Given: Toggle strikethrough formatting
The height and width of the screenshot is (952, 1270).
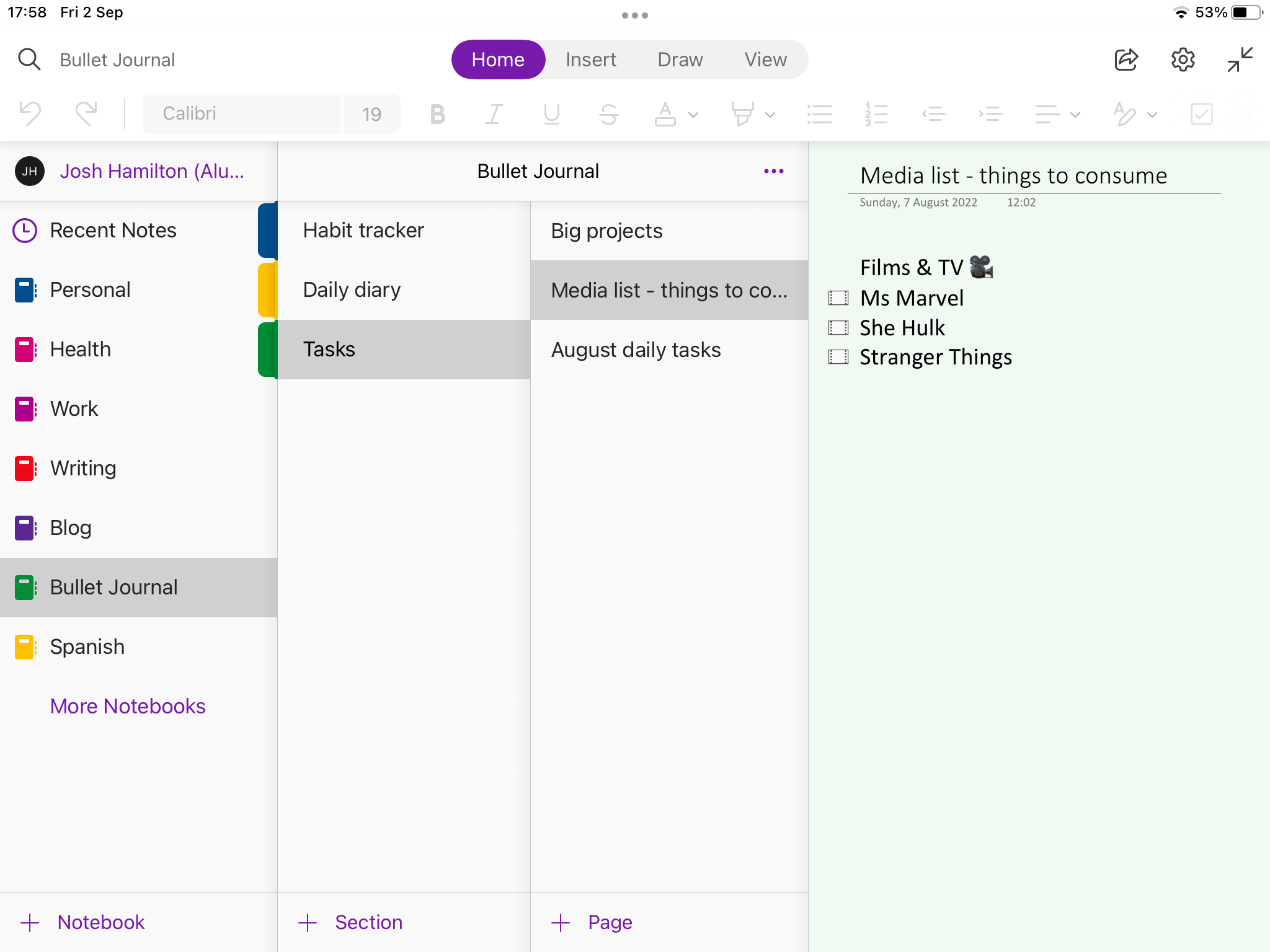Looking at the screenshot, I should (x=608, y=114).
